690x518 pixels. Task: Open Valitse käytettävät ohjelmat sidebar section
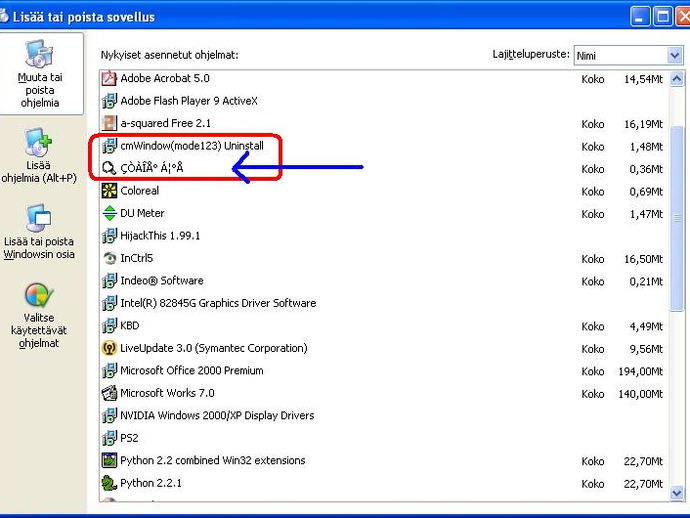coord(39,316)
